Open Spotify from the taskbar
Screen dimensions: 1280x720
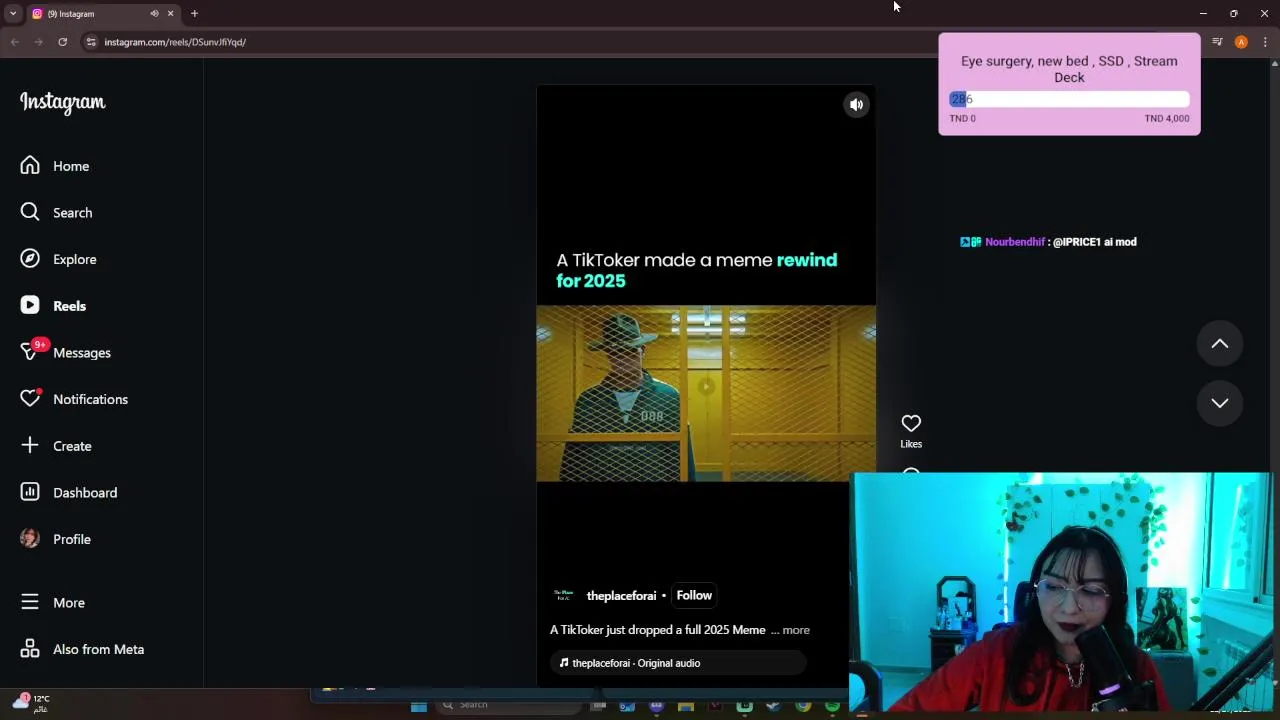point(832,706)
